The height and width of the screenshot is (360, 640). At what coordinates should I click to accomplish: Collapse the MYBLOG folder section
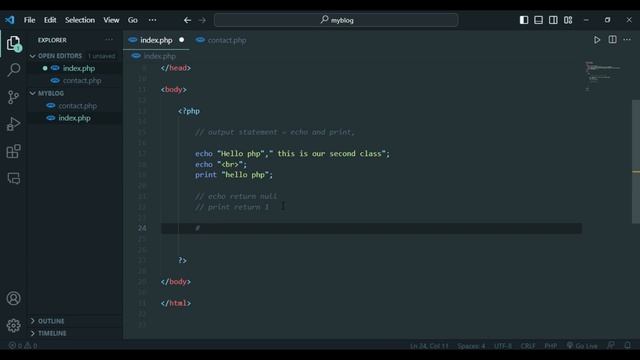(51, 93)
